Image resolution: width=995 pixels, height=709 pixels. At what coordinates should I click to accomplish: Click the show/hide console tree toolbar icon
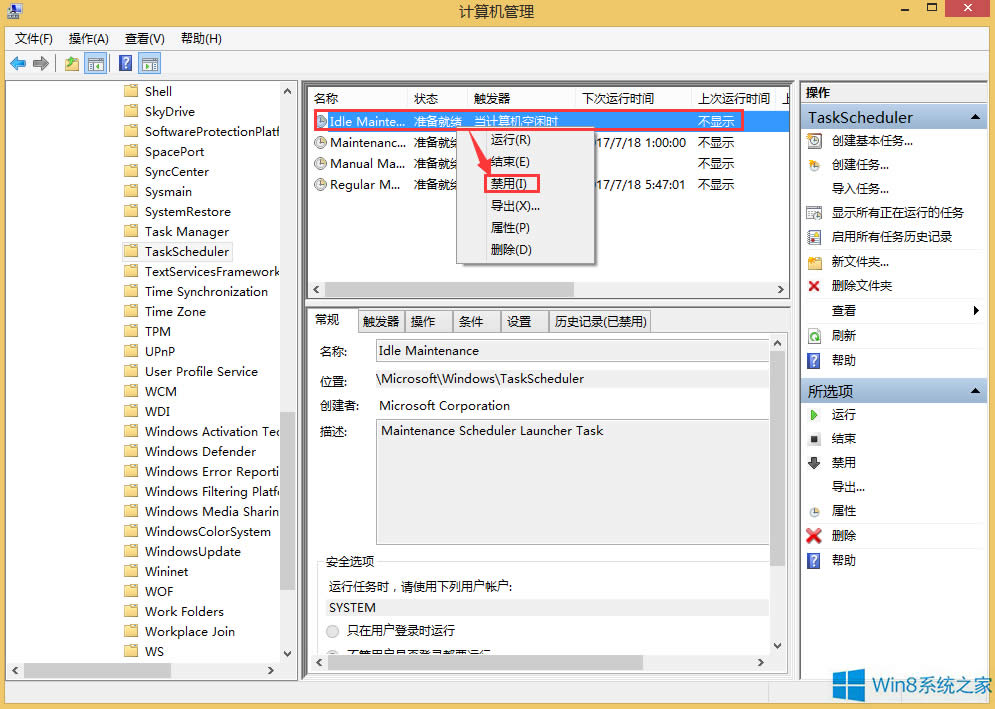96,63
